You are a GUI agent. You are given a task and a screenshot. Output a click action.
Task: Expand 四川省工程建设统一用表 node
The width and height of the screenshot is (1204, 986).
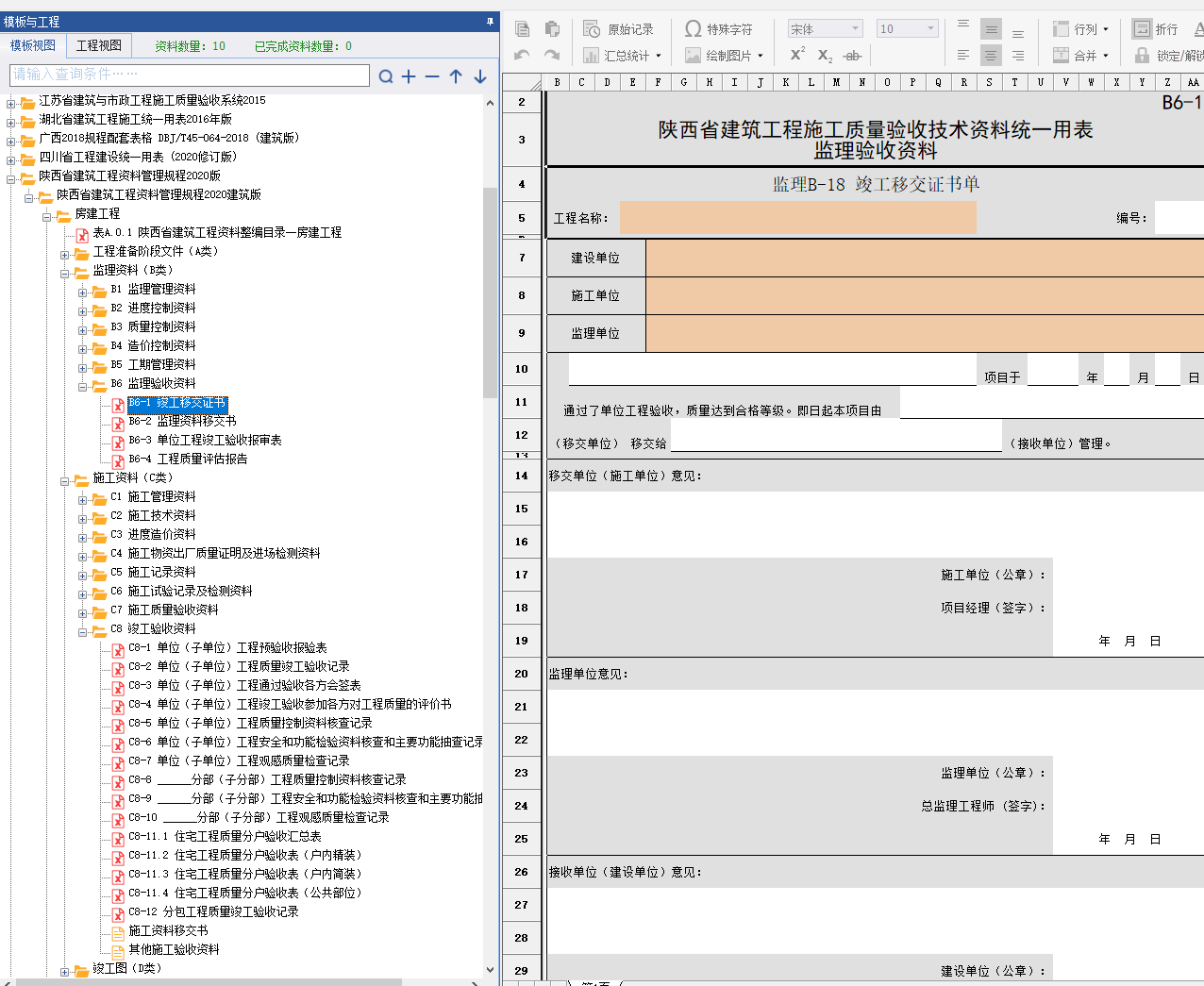point(10,159)
